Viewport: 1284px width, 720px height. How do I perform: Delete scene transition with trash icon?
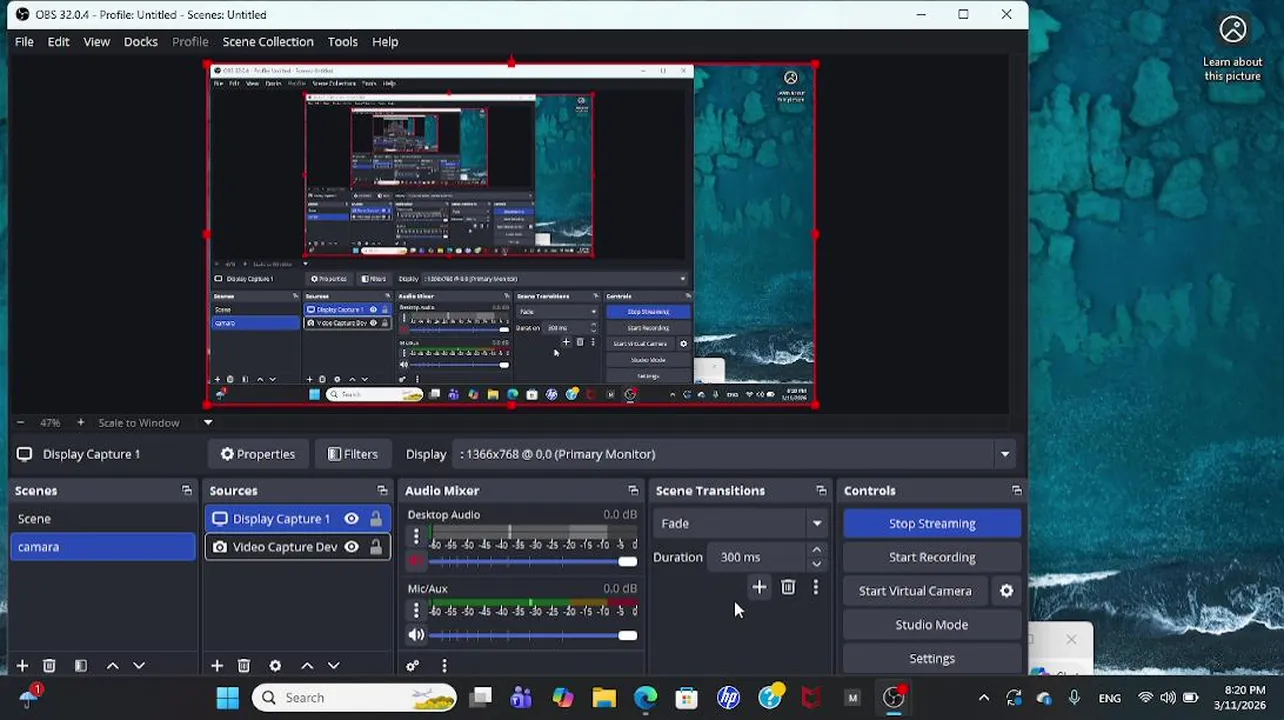tap(788, 588)
